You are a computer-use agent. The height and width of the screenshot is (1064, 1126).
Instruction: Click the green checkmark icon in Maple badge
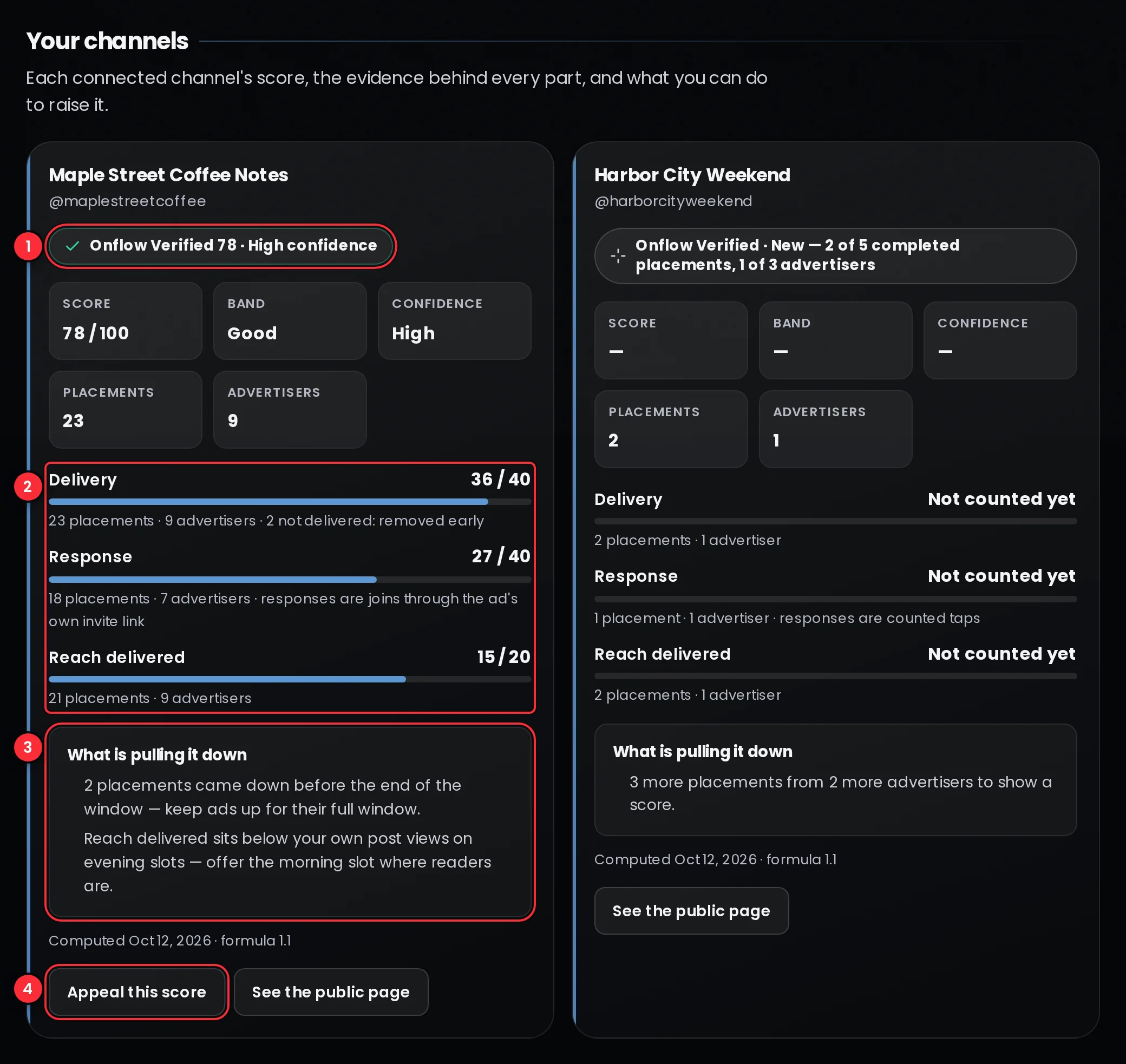72,246
